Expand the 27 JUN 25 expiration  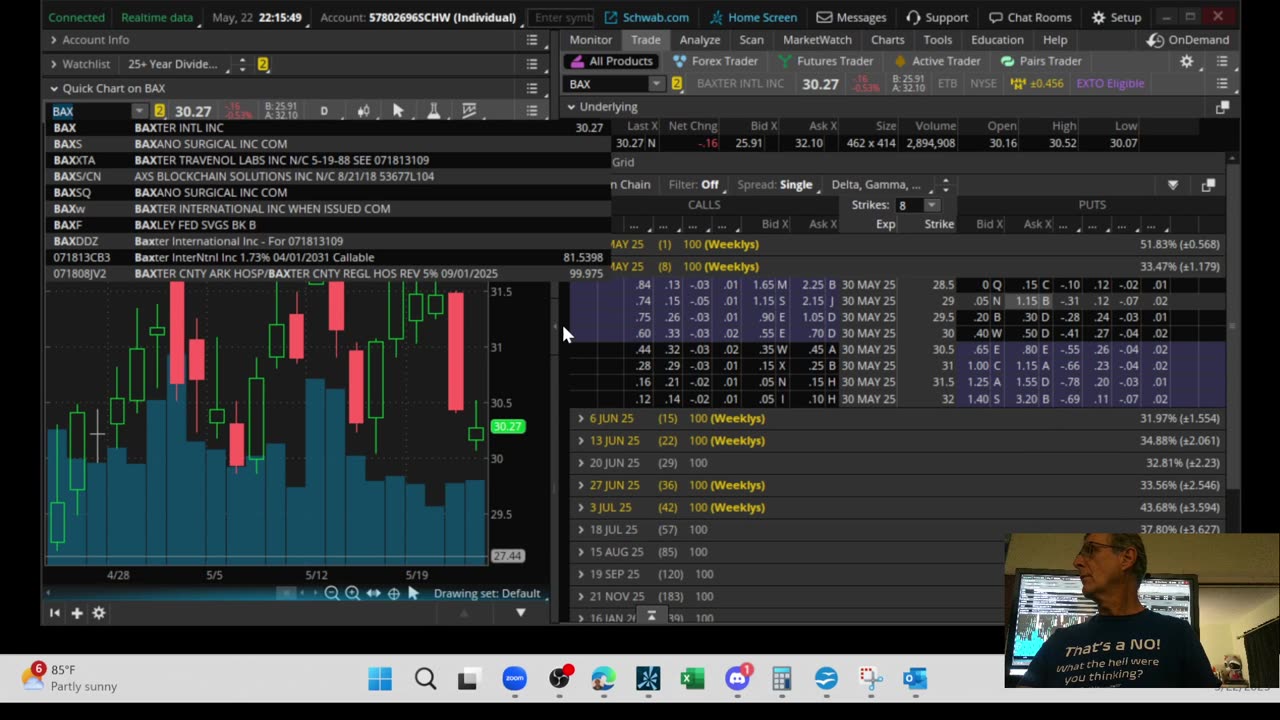pyautogui.click(x=581, y=485)
